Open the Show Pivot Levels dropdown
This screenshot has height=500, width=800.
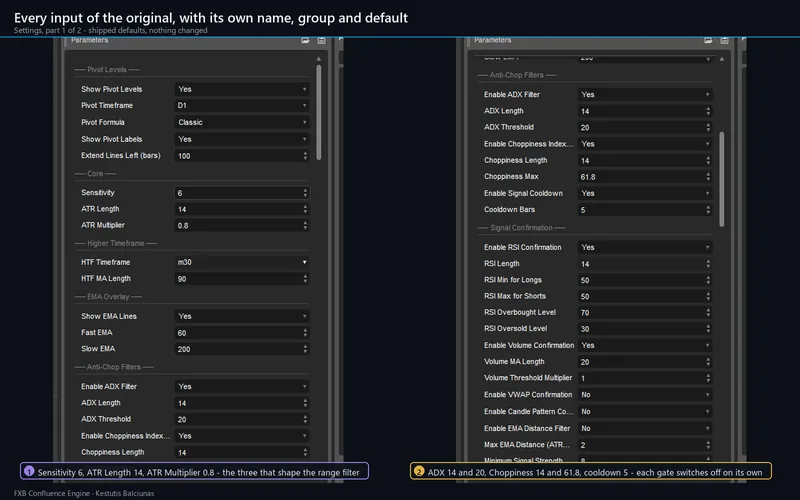242,89
